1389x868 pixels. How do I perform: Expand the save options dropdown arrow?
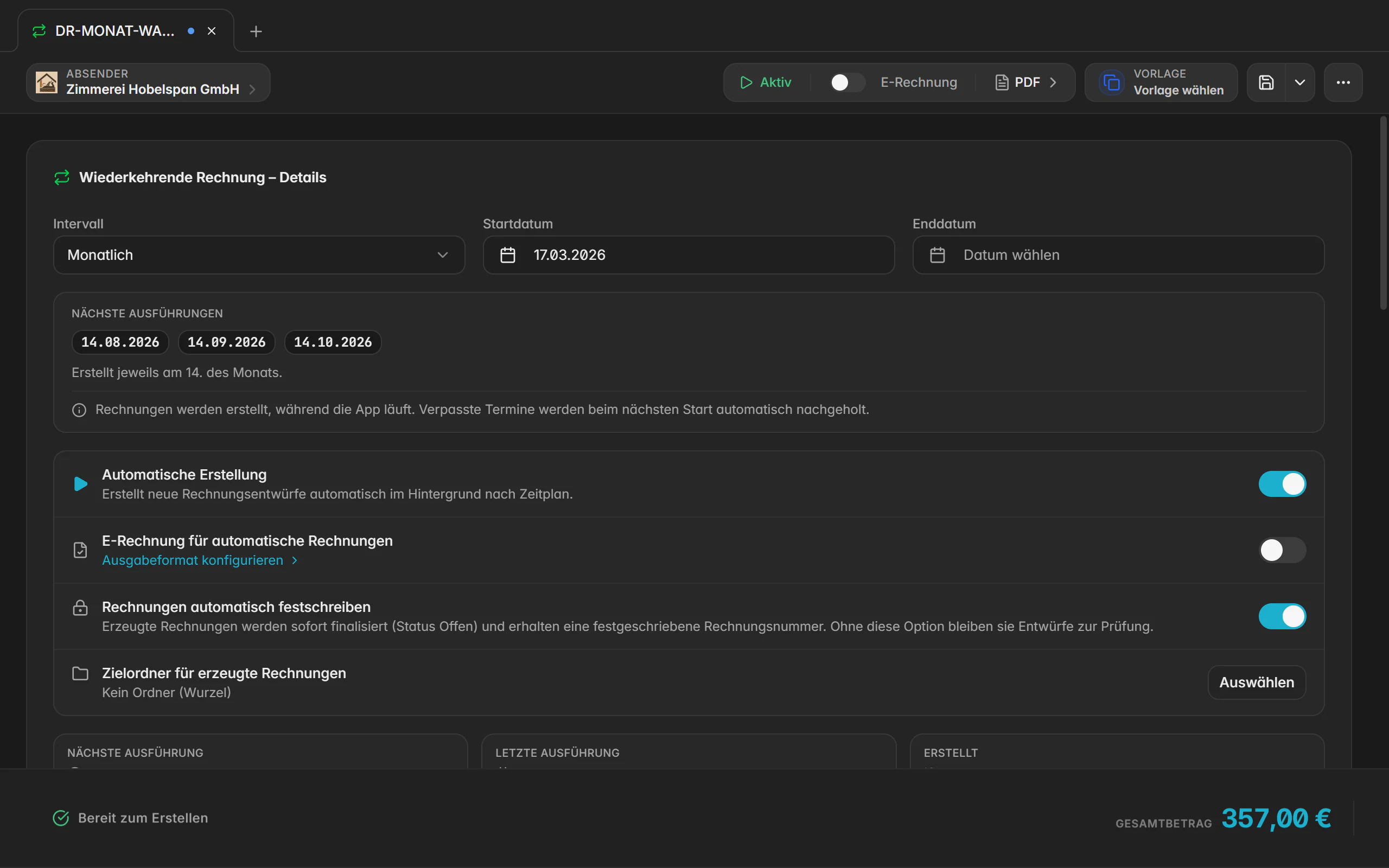coord(1300,82)
